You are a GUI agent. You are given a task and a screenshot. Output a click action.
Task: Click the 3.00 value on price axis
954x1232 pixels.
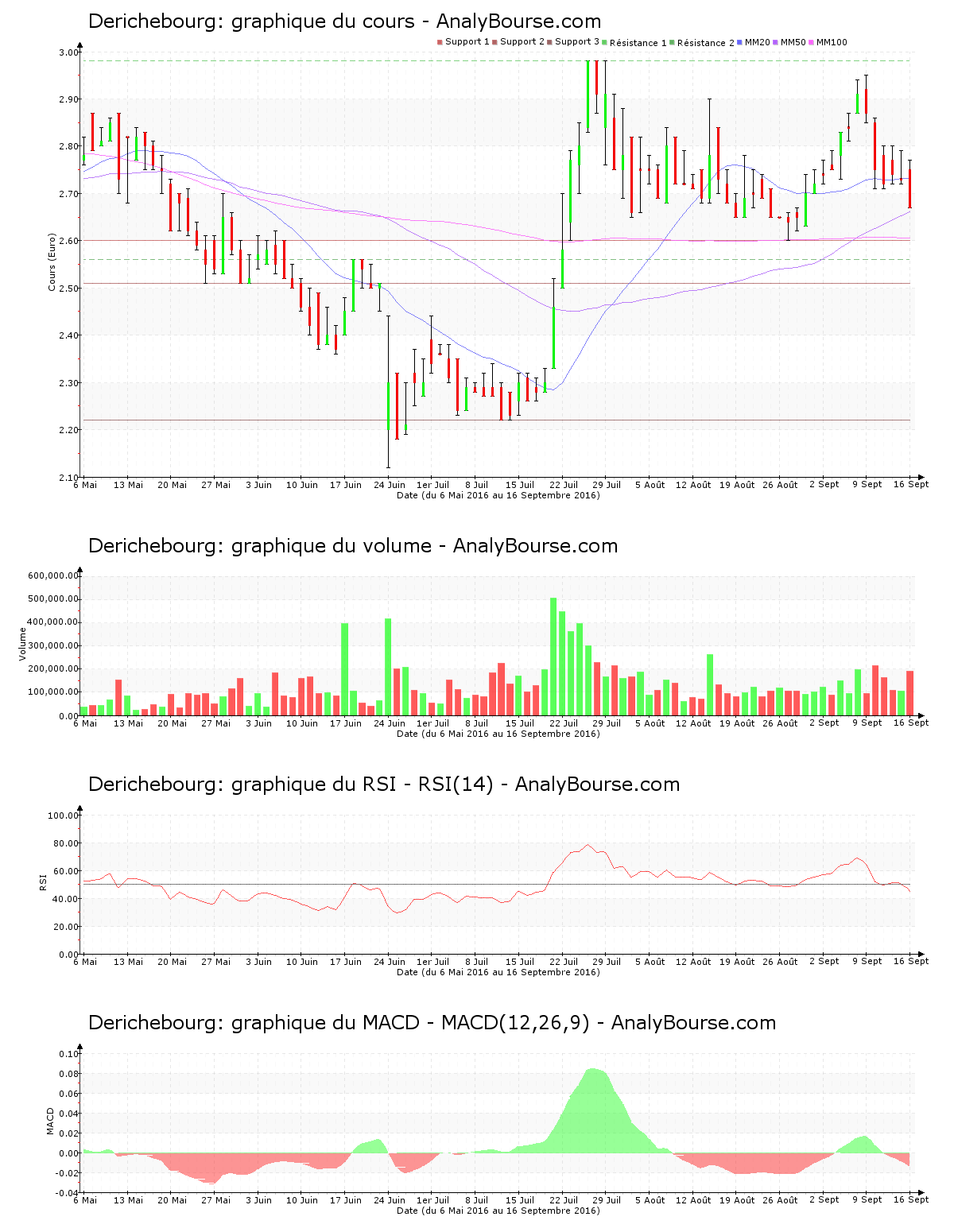(x=69, y=52)
